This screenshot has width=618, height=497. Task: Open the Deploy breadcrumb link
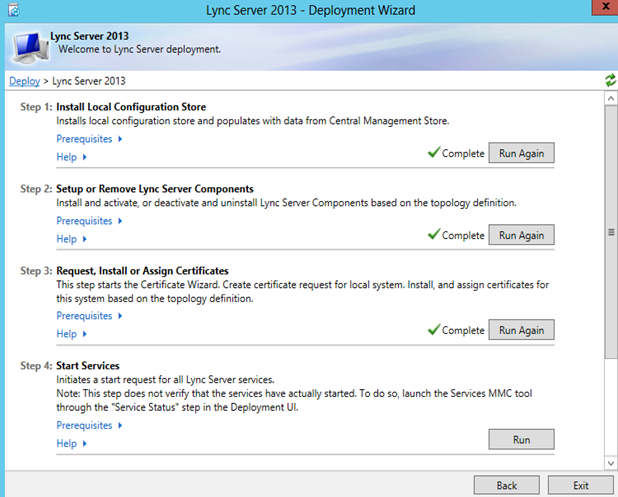pos(24,81)
